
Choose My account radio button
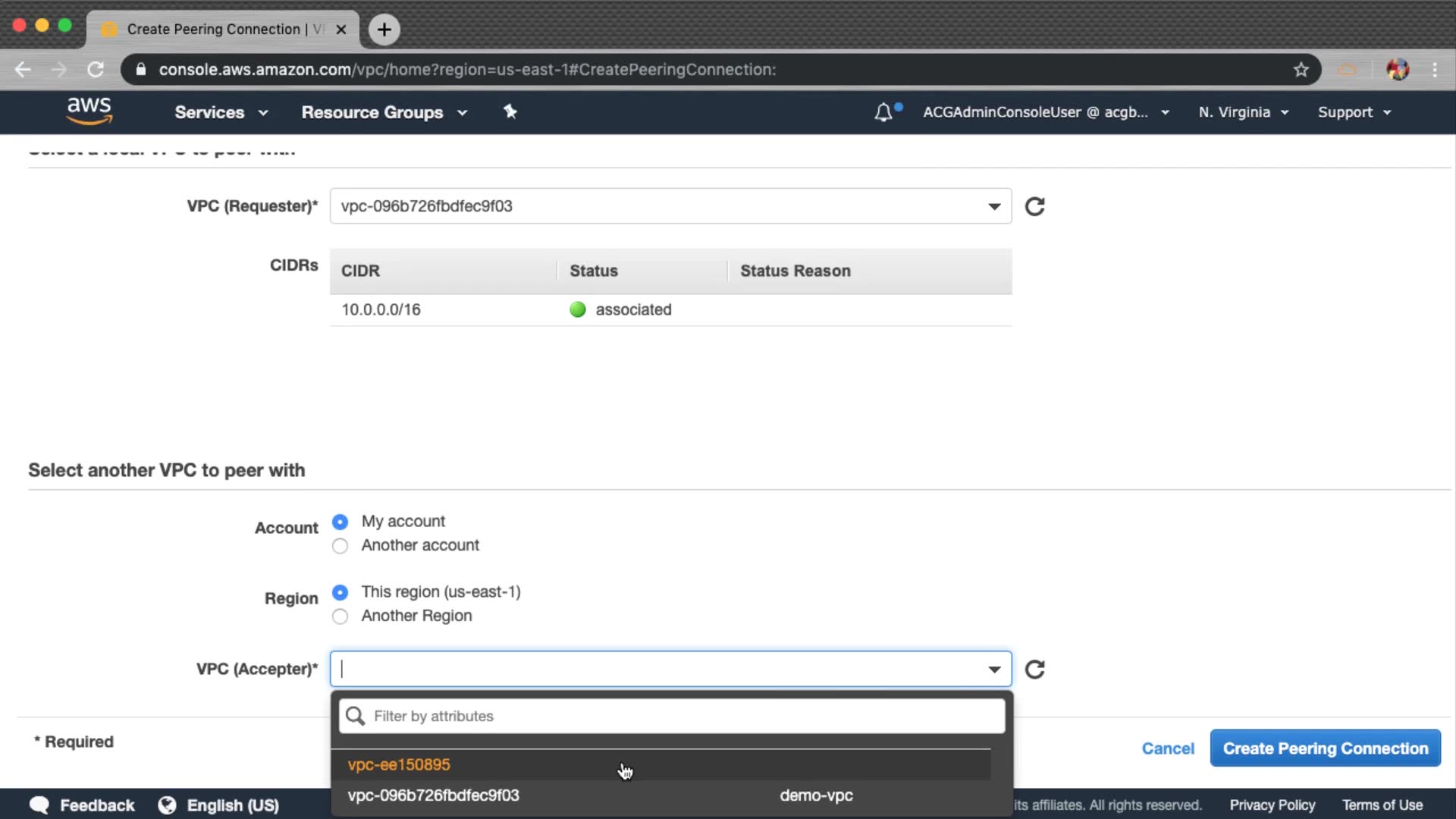point(340,522)
